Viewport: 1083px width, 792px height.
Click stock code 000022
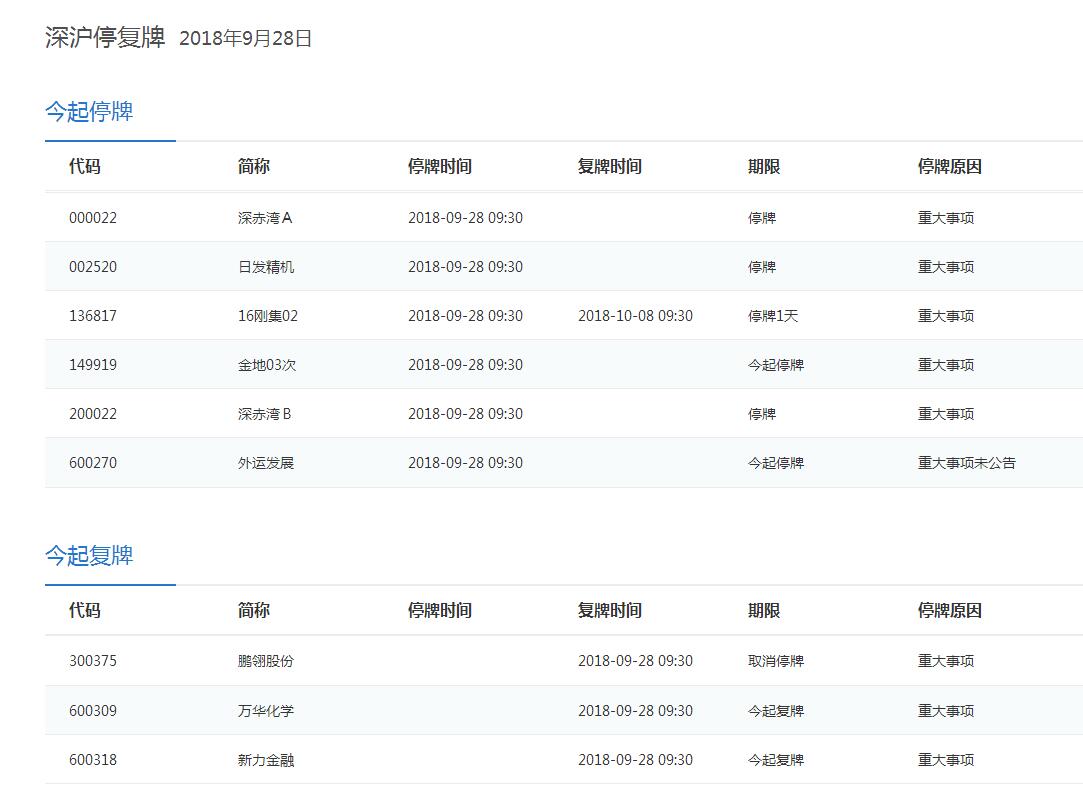pos(93,218)
